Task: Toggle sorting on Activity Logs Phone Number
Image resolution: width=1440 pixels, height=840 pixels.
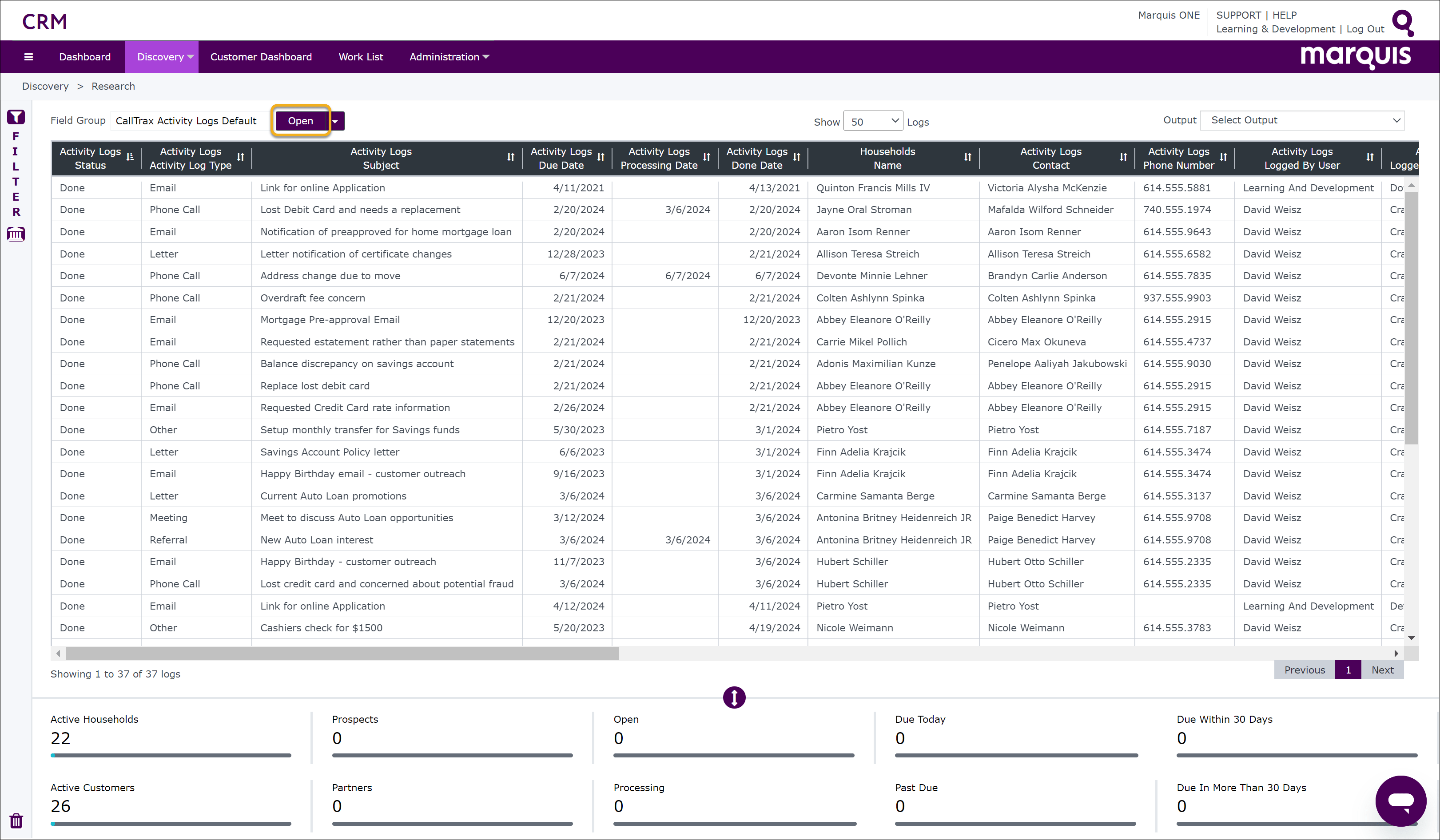Action: pos(1223,158)
